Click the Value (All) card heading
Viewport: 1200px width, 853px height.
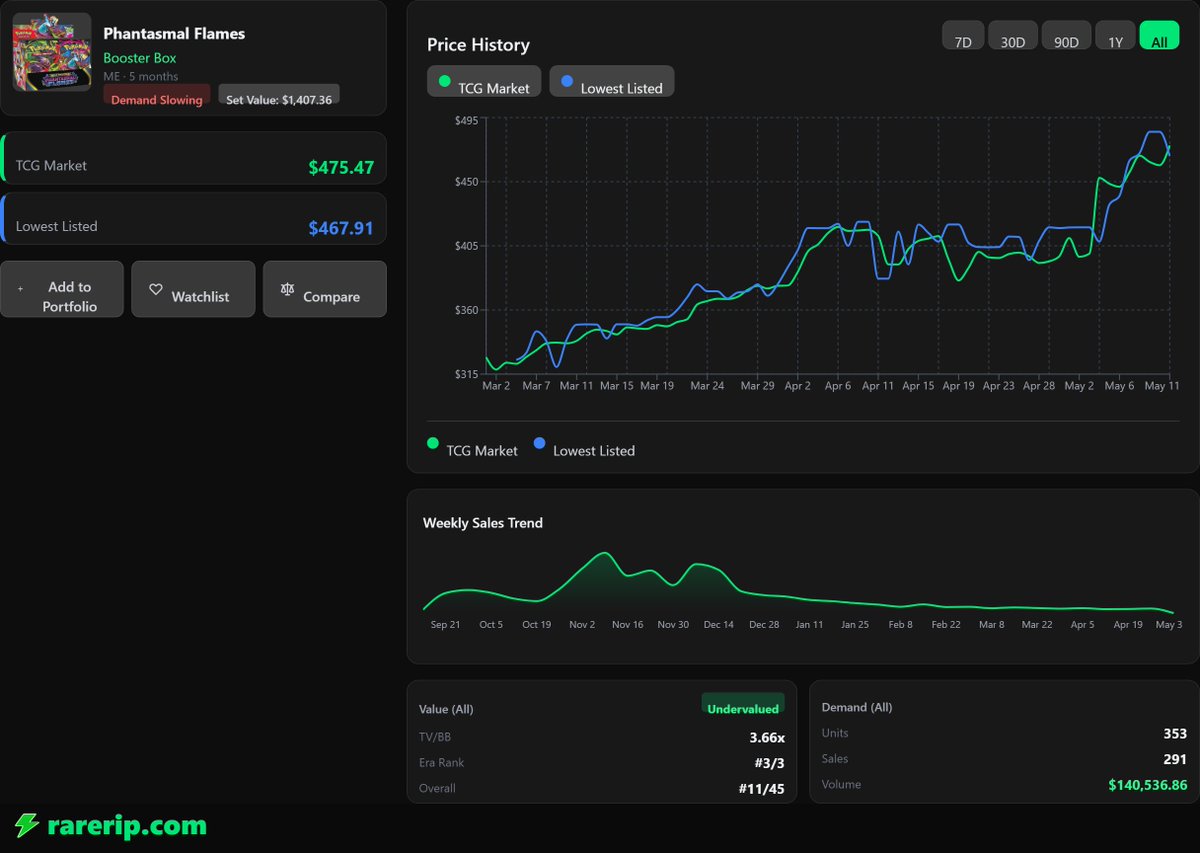[x=446, y=709]
